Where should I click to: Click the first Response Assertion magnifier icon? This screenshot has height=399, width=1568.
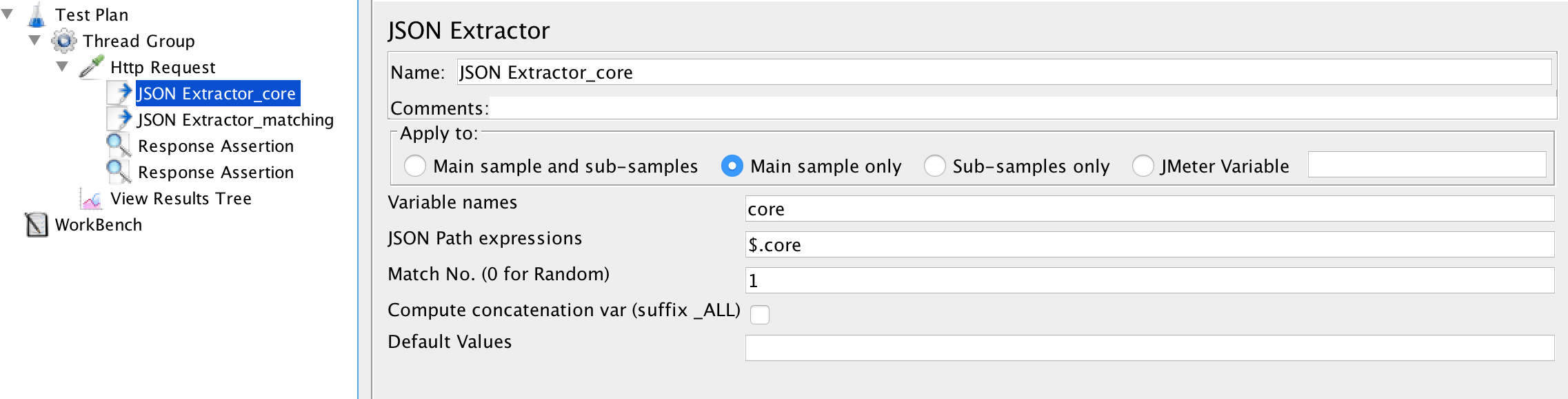[118, 146]
